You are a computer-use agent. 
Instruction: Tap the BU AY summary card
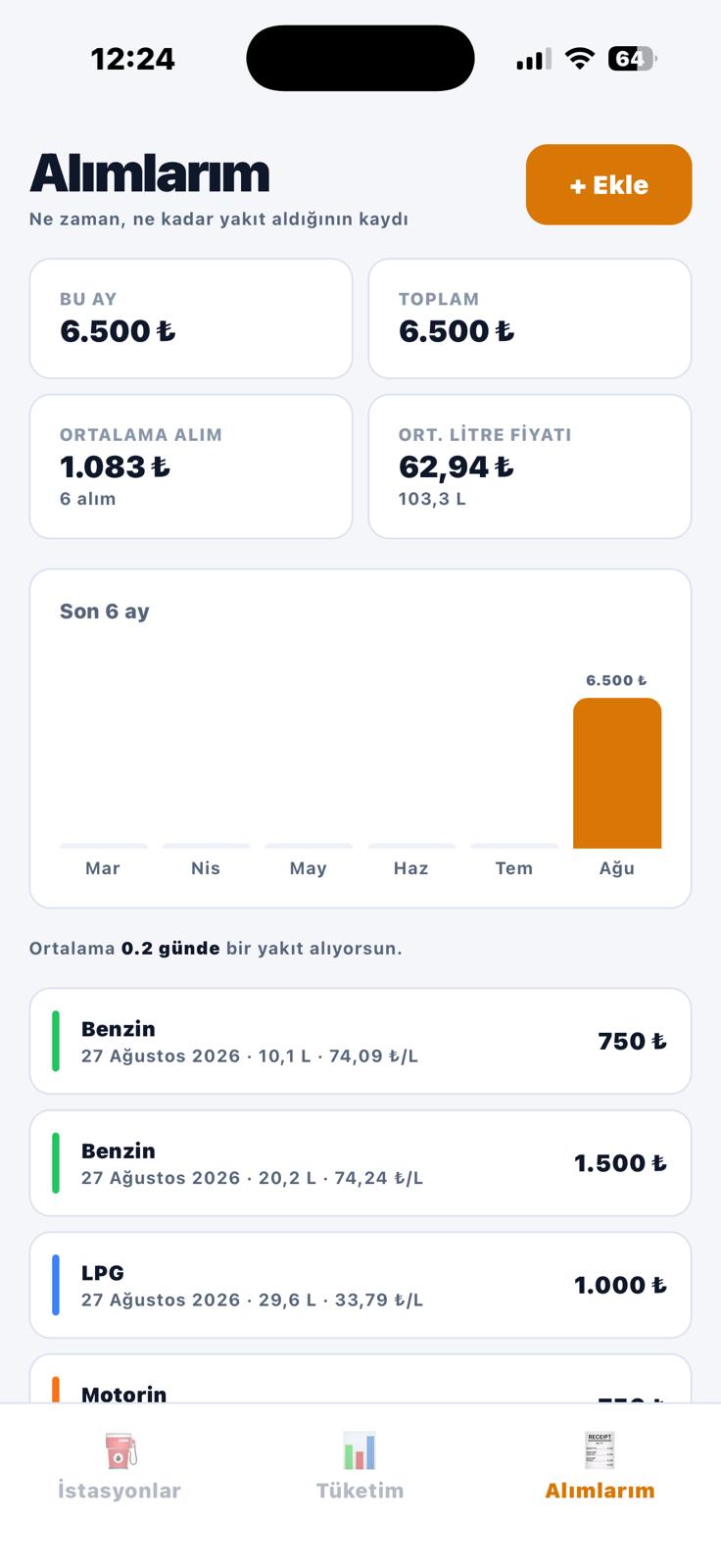click(191, 318)
